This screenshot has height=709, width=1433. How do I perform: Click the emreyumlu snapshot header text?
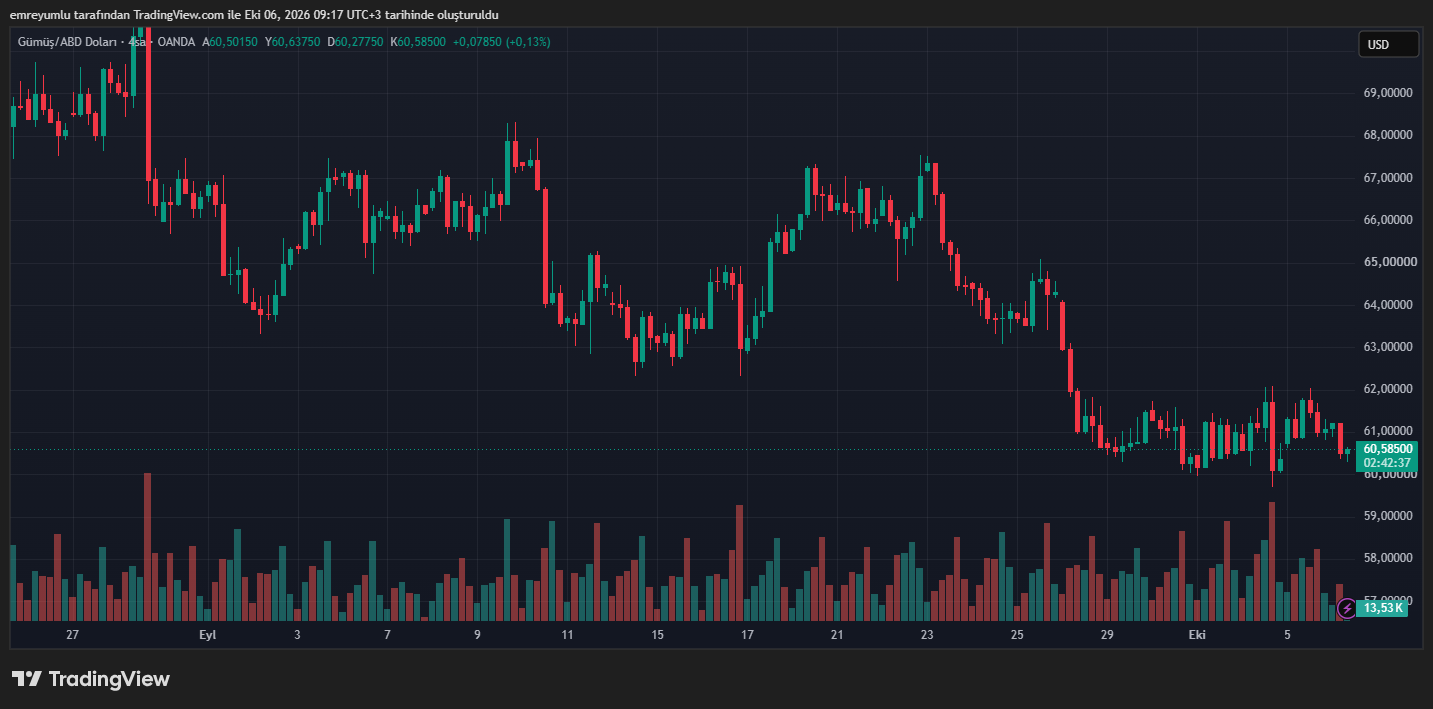click(254, 14)
